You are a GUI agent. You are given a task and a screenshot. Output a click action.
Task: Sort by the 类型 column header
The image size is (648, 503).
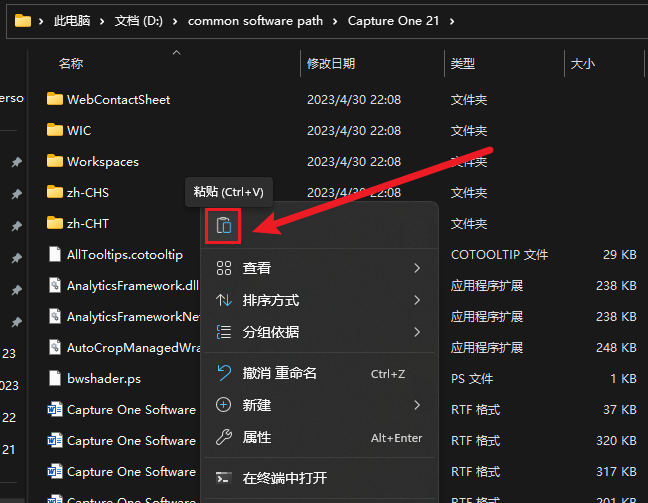click(x=463, y=64)
